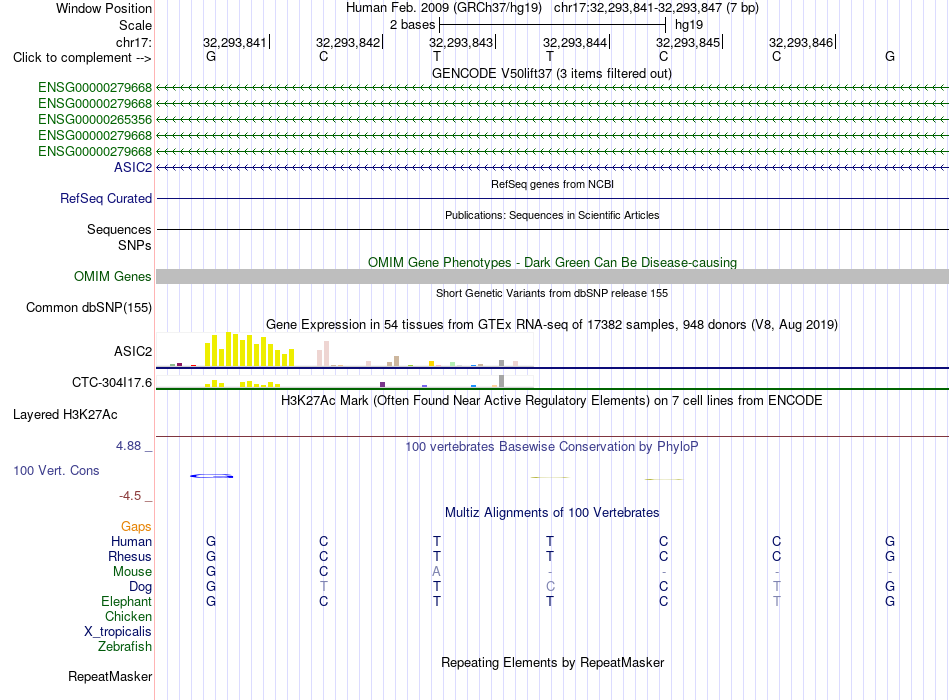Screen dimensions: 950x700
Task: Select the Rhesus alignment row label
Action: (130, 556)
